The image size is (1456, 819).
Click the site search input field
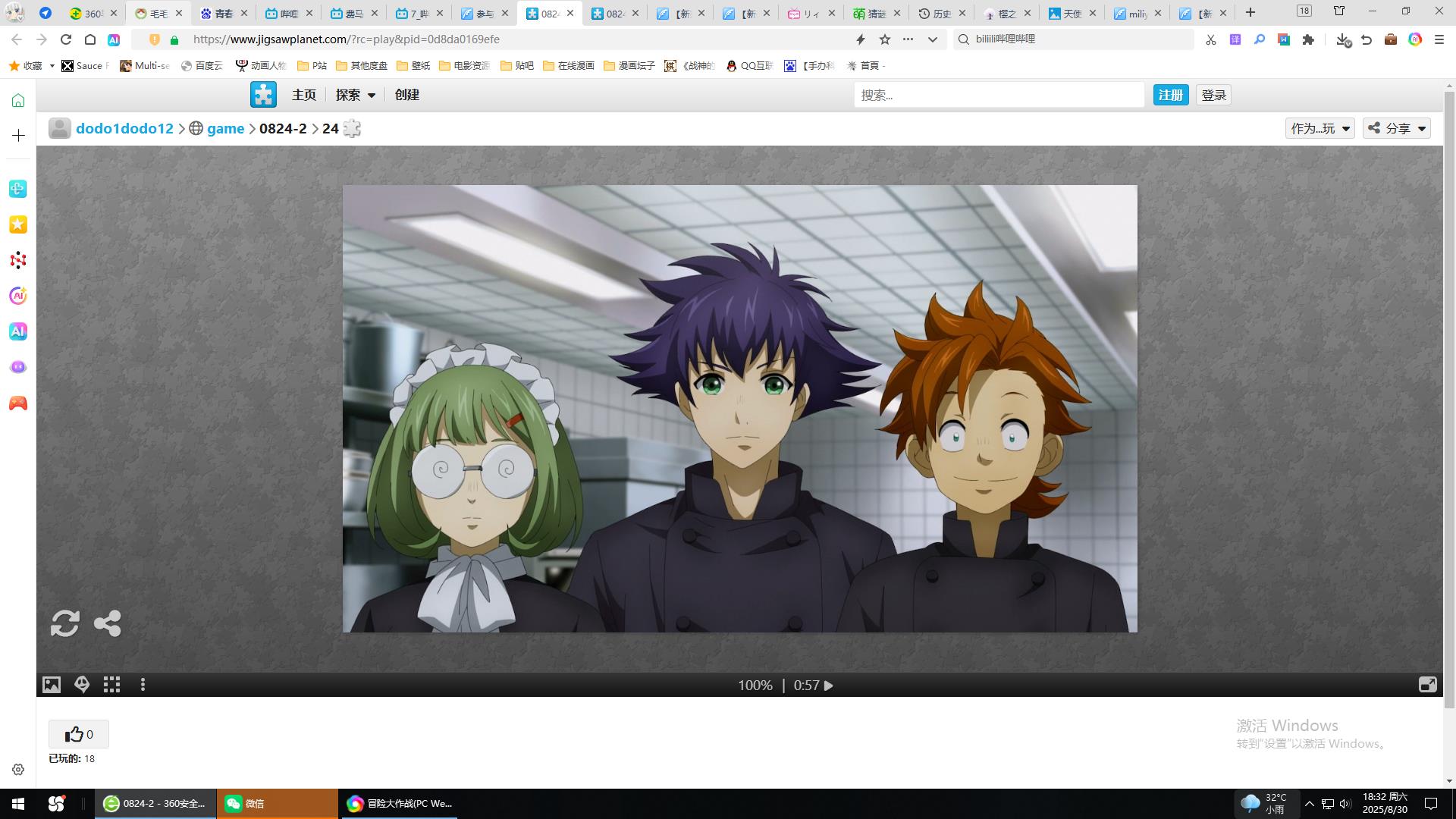coord(999,95)
